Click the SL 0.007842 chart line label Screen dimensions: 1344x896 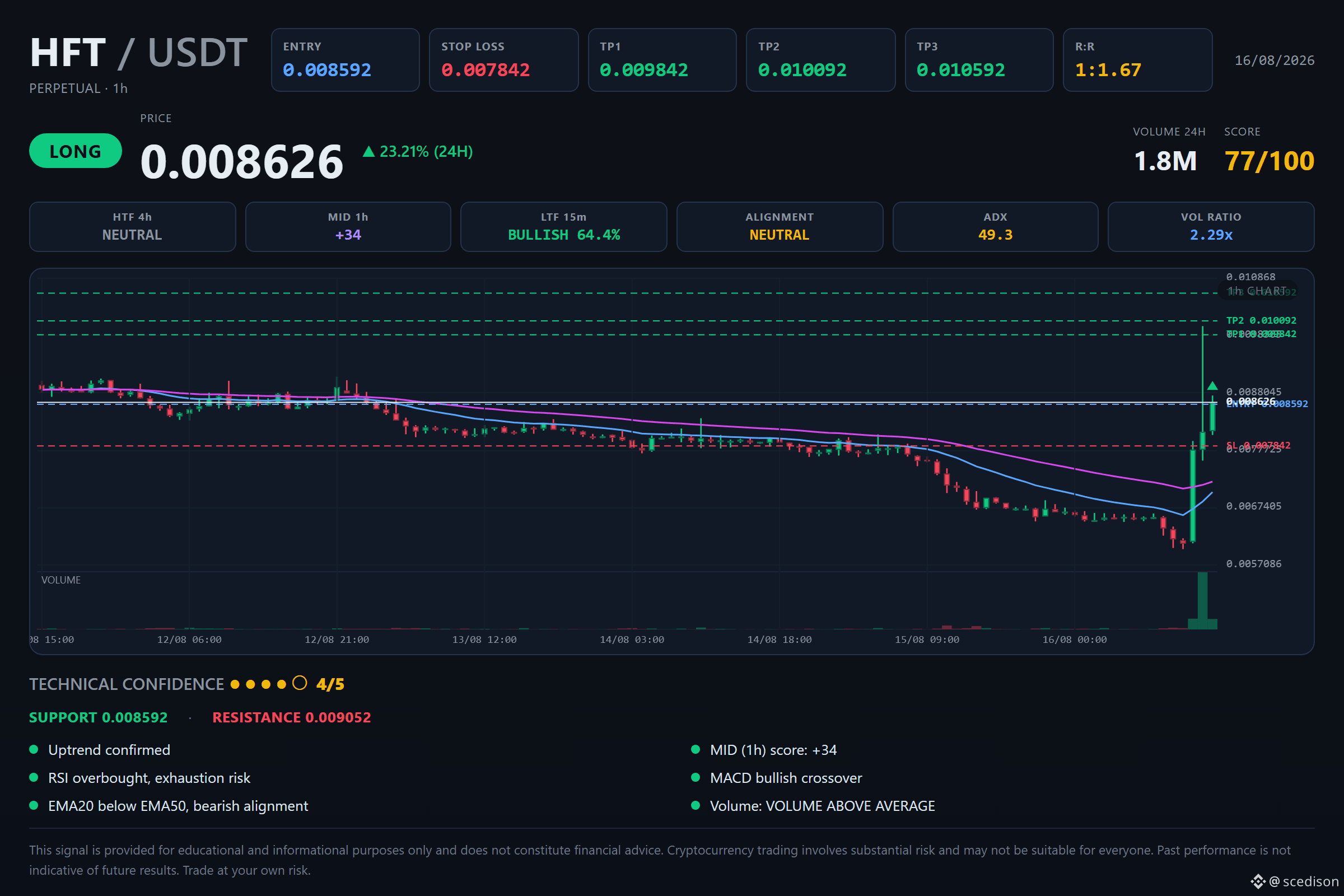coord(1258,445)
